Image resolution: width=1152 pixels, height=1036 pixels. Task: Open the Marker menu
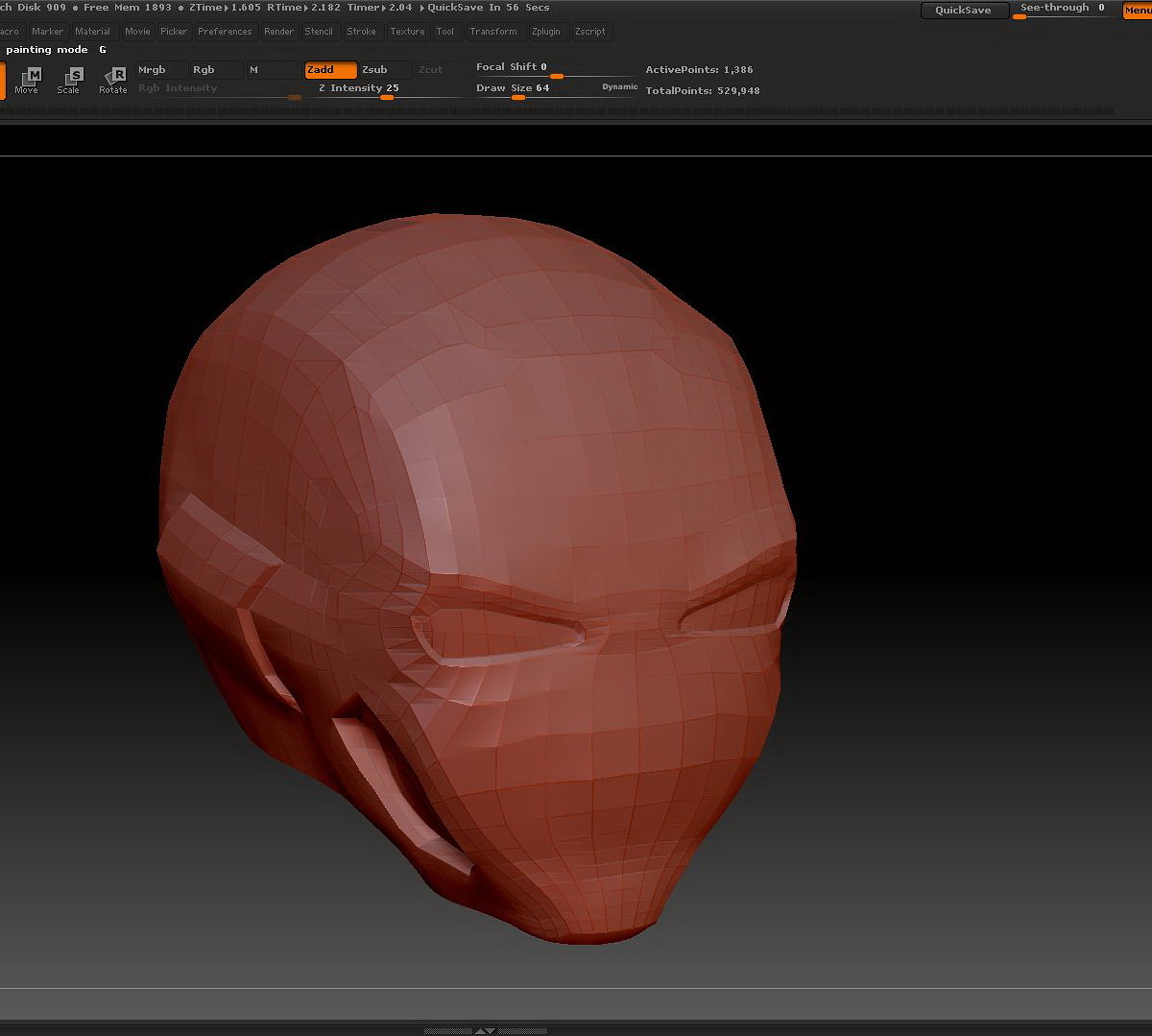(x=47, y=32)
